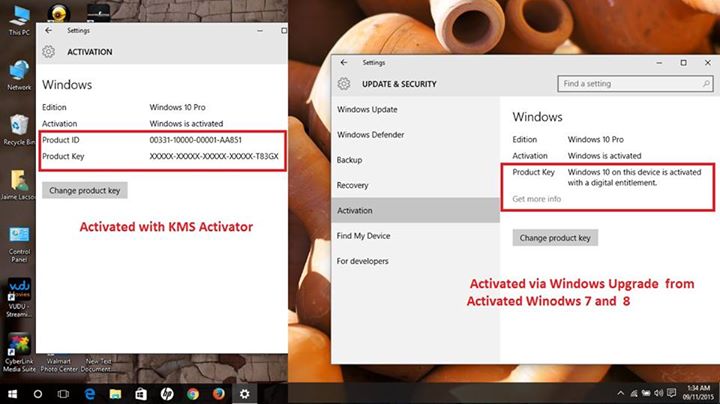Open the Find My Device section
720x404 pixels.
(x=415, y=236)
